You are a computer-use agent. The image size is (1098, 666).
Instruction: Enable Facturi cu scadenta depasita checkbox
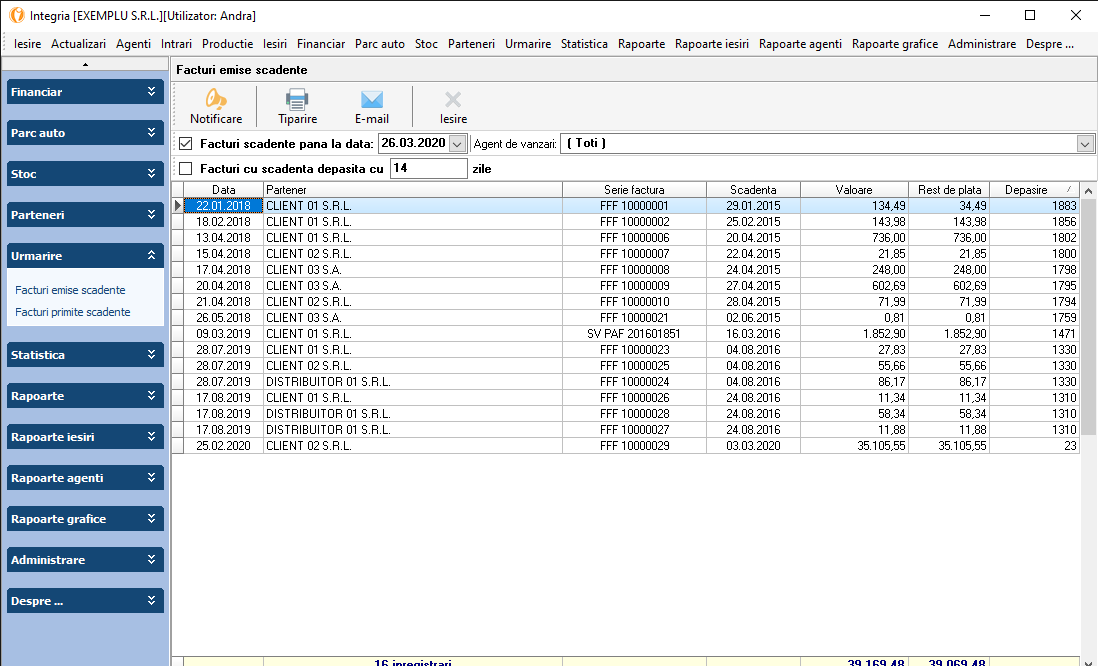(185, 169)
